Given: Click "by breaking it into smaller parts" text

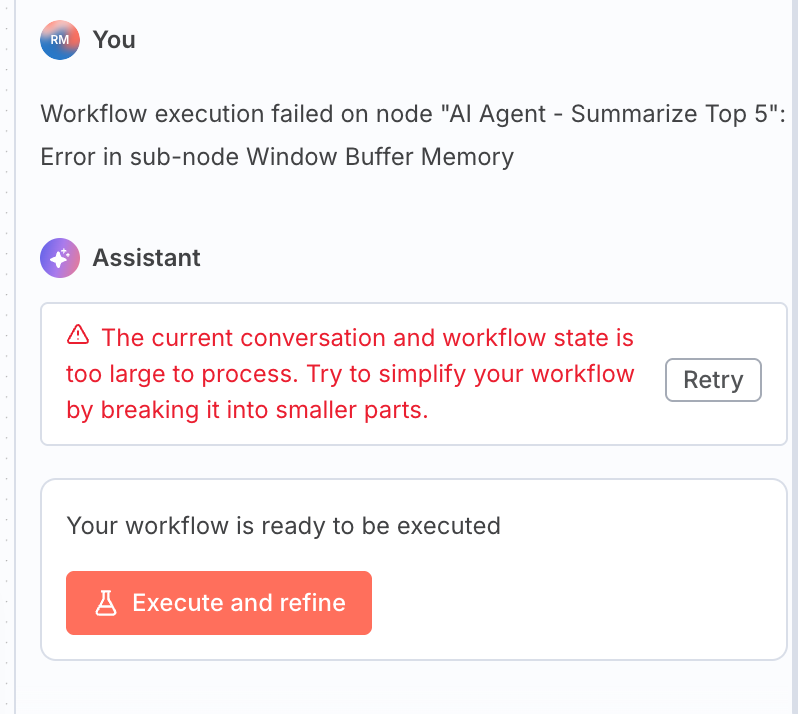Looking at the screenshot, I should [x=247, y=410].
